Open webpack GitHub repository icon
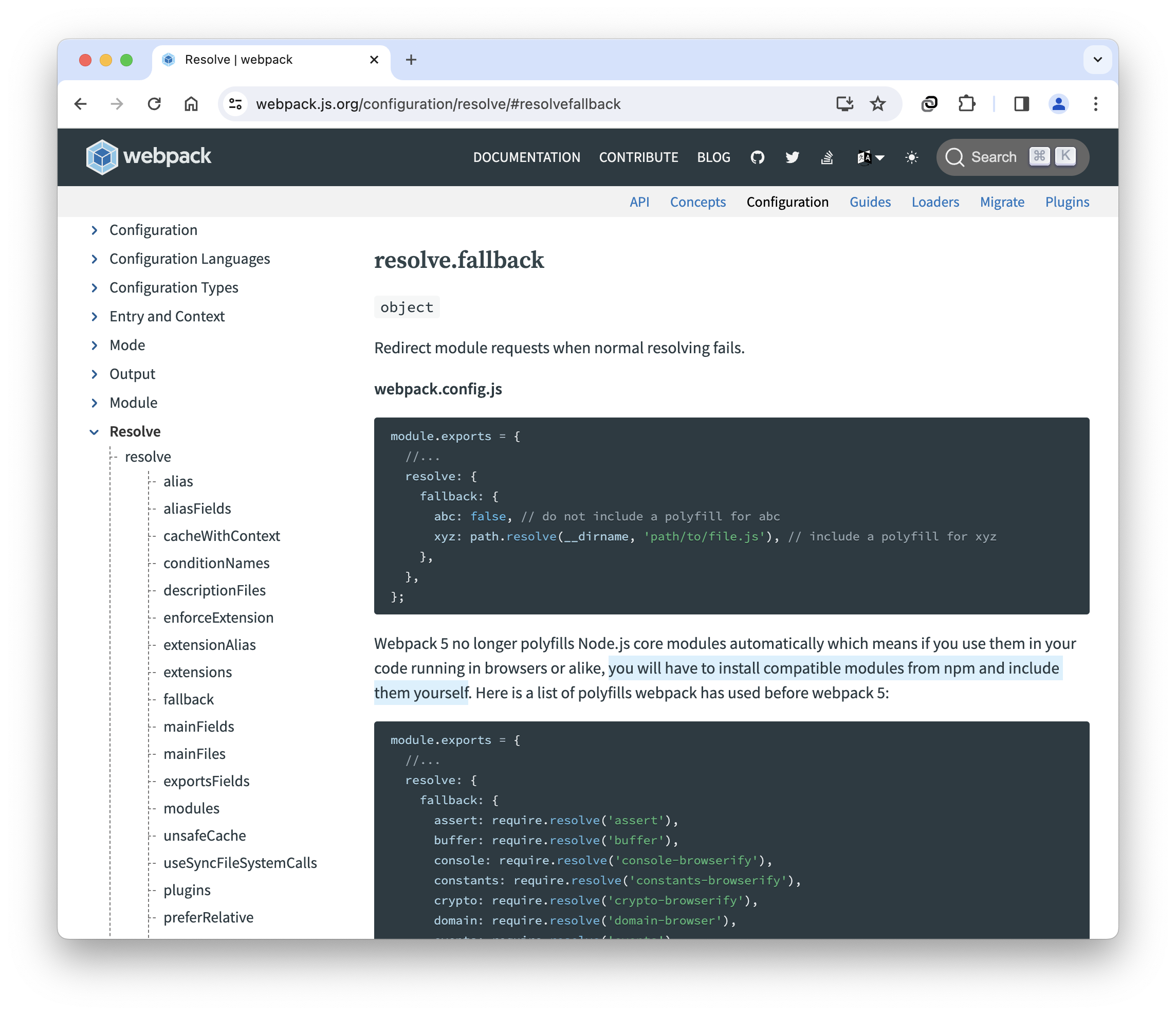Image resolution: width=1176 pixels, height=1015 pixels. click(x=757, y=157)
